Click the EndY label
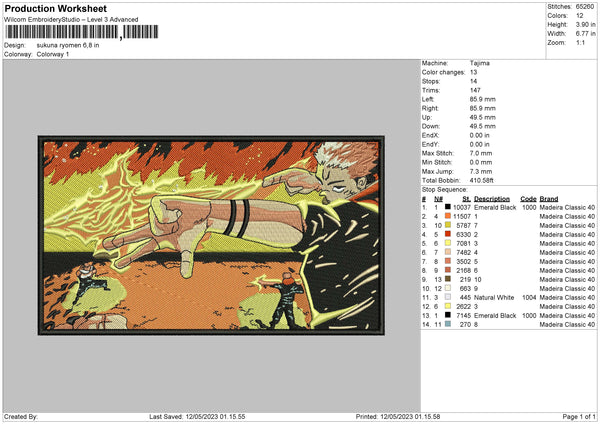Image resolution: width=600 pixels, height=424 pixels. 430,144
